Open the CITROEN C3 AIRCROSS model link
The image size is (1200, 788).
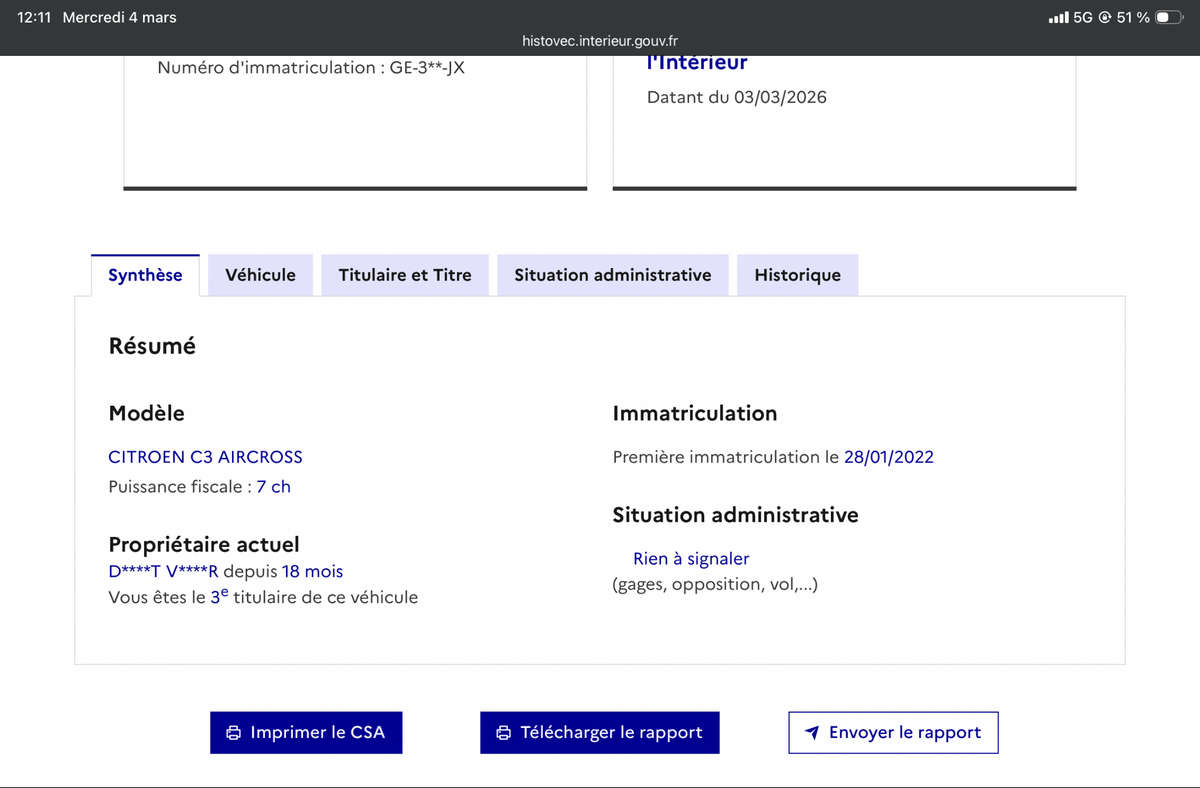(205, 457)
